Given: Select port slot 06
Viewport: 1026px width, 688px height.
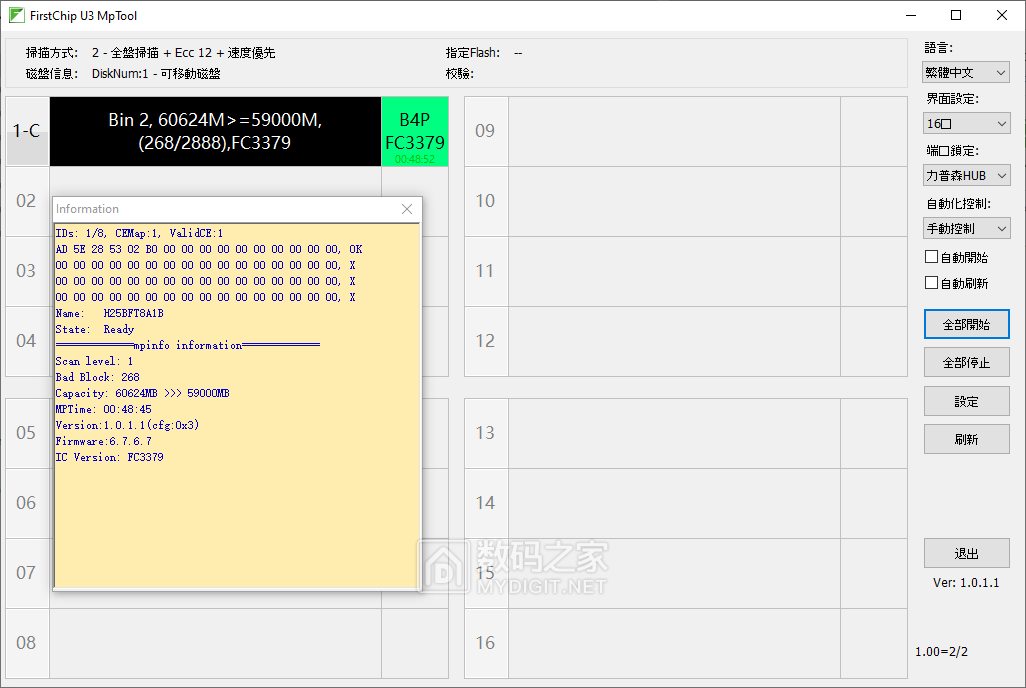Looking at the screenshot, I should (26, 503).
